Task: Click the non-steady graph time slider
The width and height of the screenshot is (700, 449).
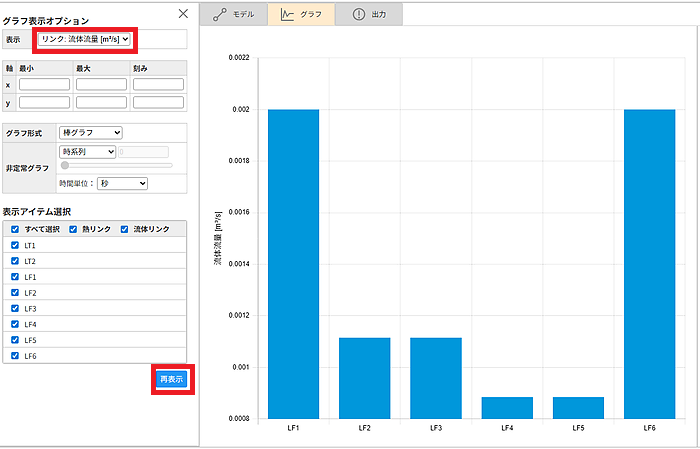Action: click(x=116, y=165)
